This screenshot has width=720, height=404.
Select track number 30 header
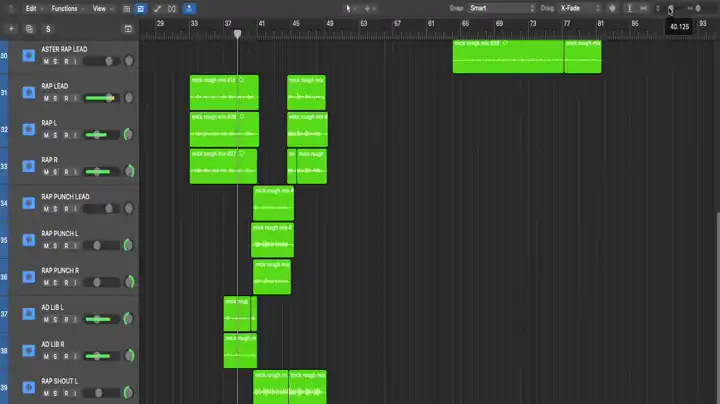pos(4,56)
